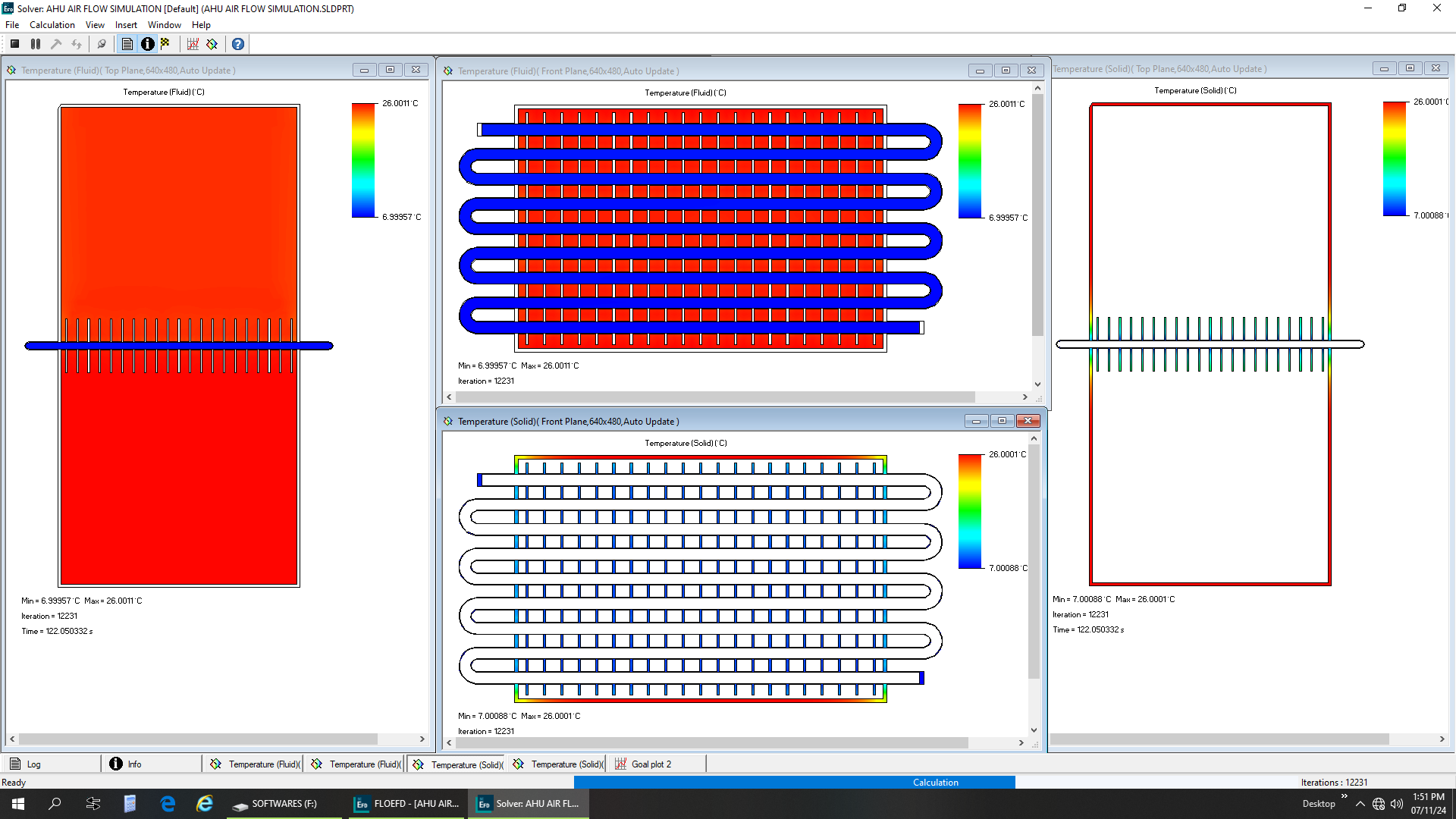The width and height of the screenshot is (1456, 819).
Task: Open volume control in system tray
Action: (1397, 804)
